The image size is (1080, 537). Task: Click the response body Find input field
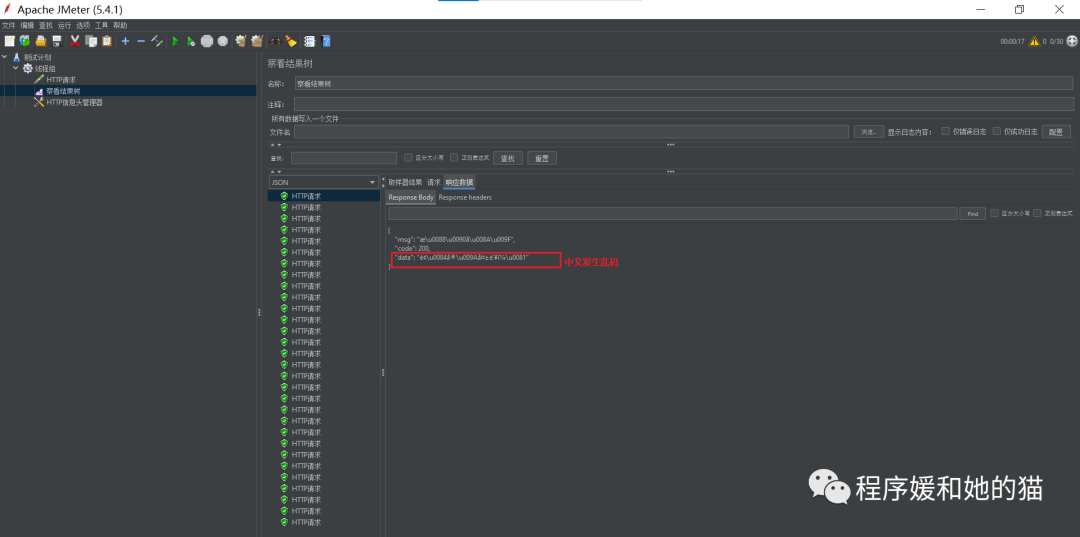click(x=672, y=213)
